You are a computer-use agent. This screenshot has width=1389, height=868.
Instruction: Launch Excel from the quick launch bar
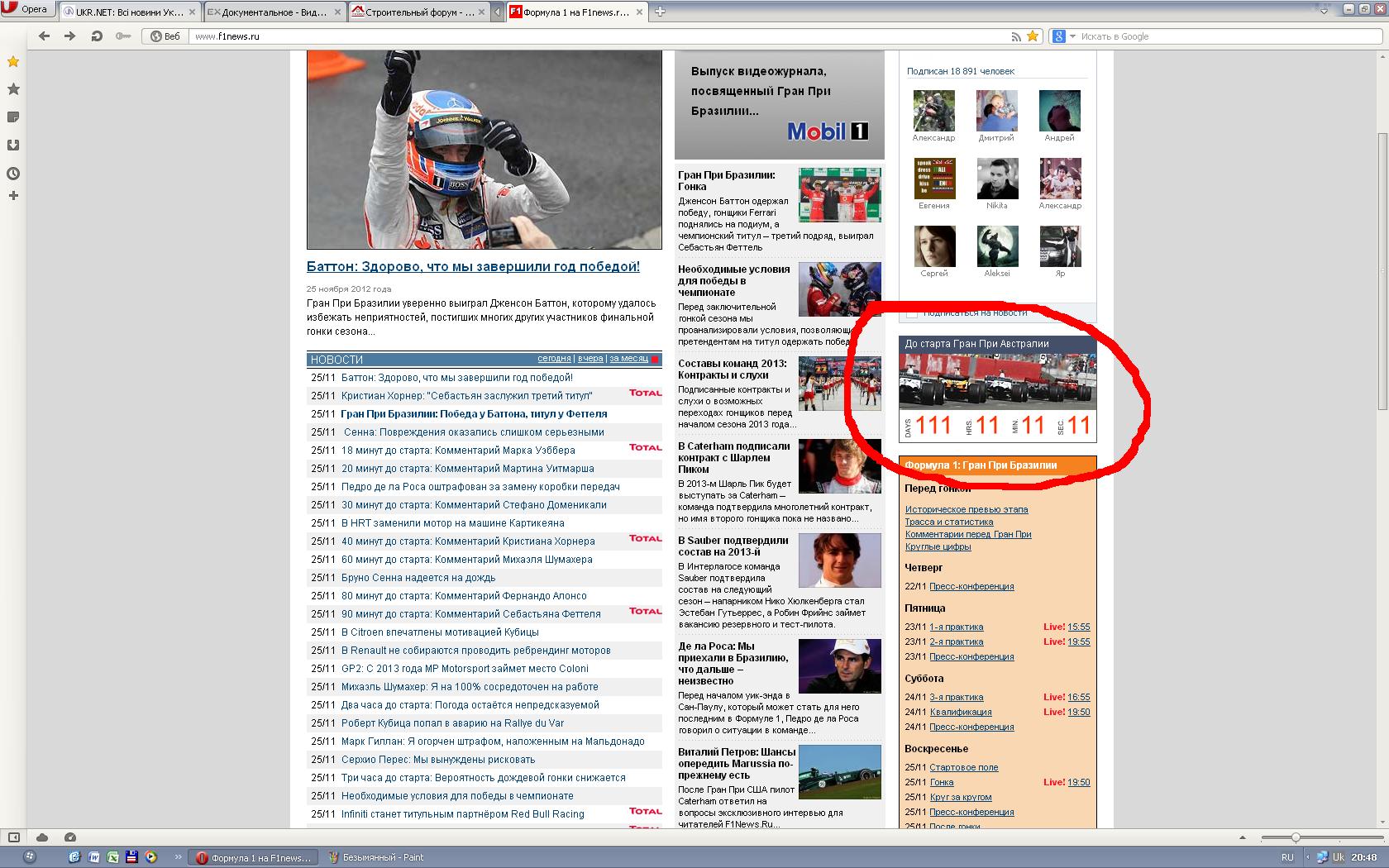[112, 857]
